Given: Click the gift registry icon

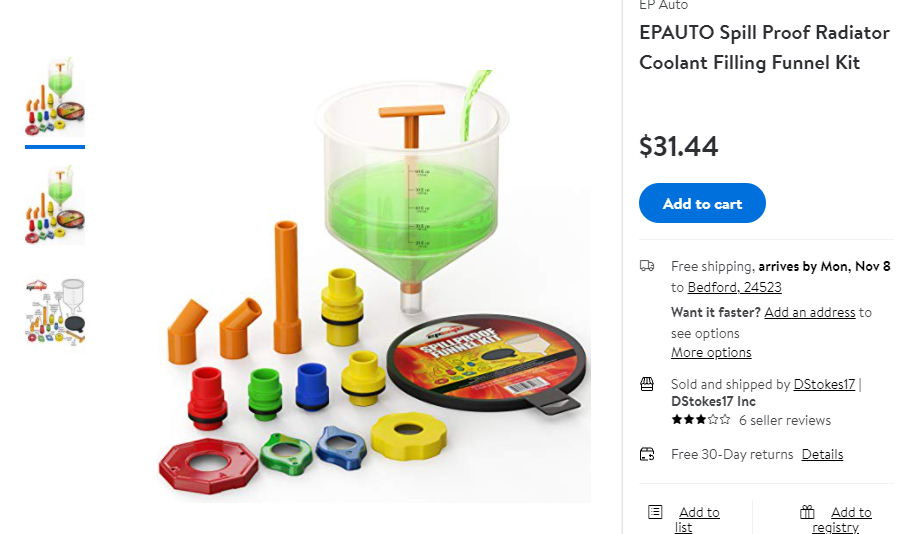Looking at the screenshot, I should click(807, 512).
